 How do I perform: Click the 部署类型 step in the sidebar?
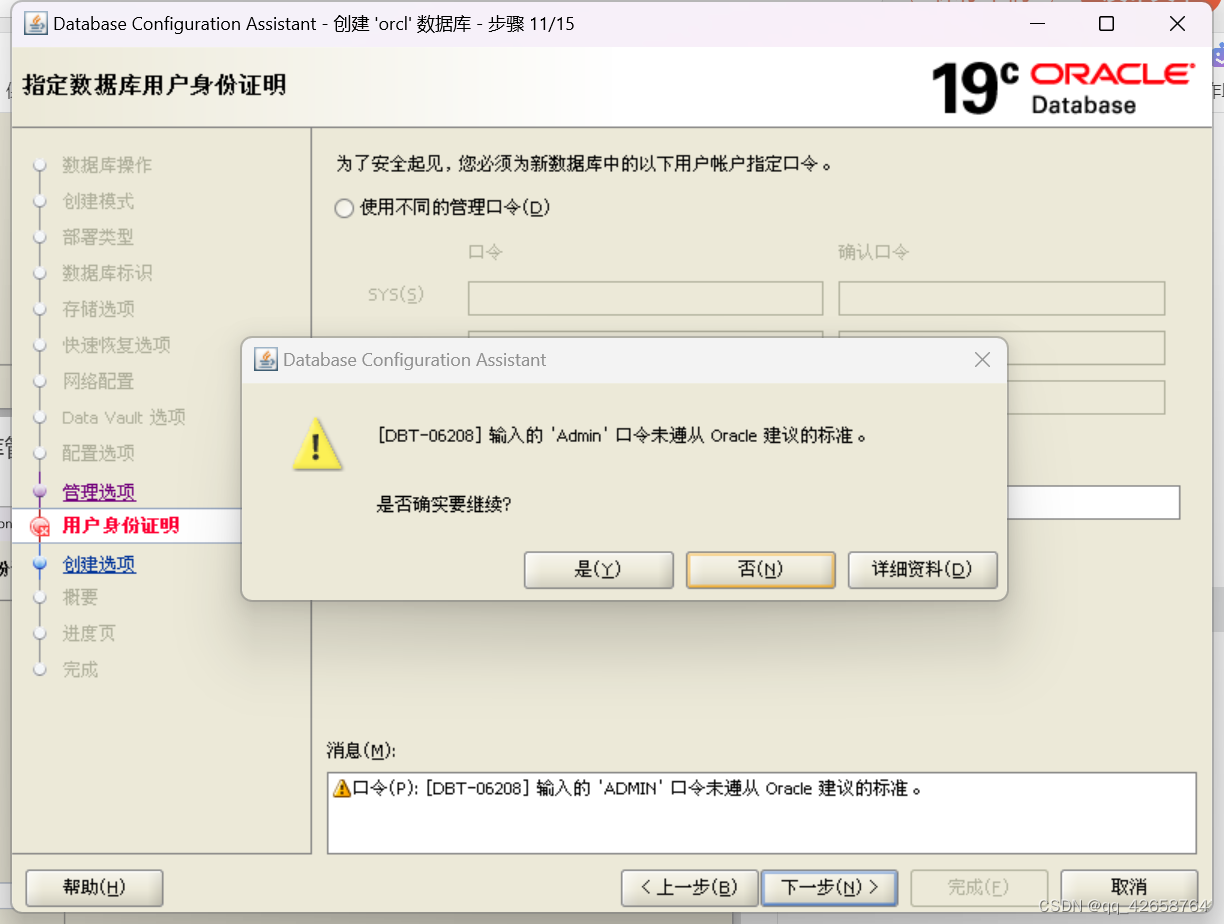coord(98,237)
